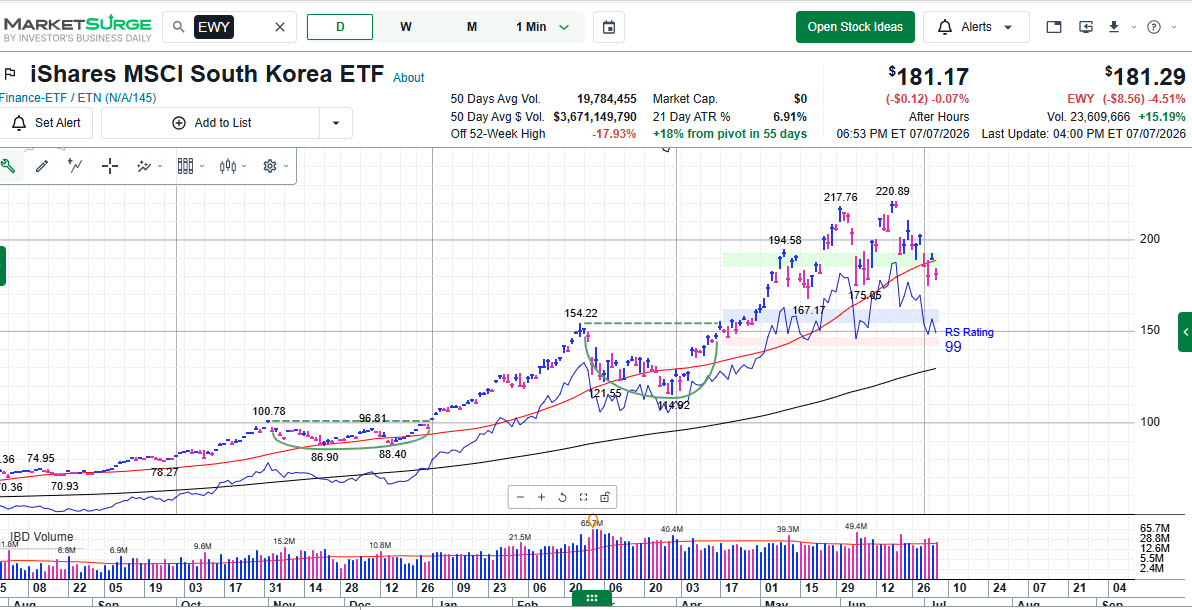This screenshot has height=610, width=1192.
Task: Reset chart zoom with the undo arrow
Action: click(x=563, y=497)
